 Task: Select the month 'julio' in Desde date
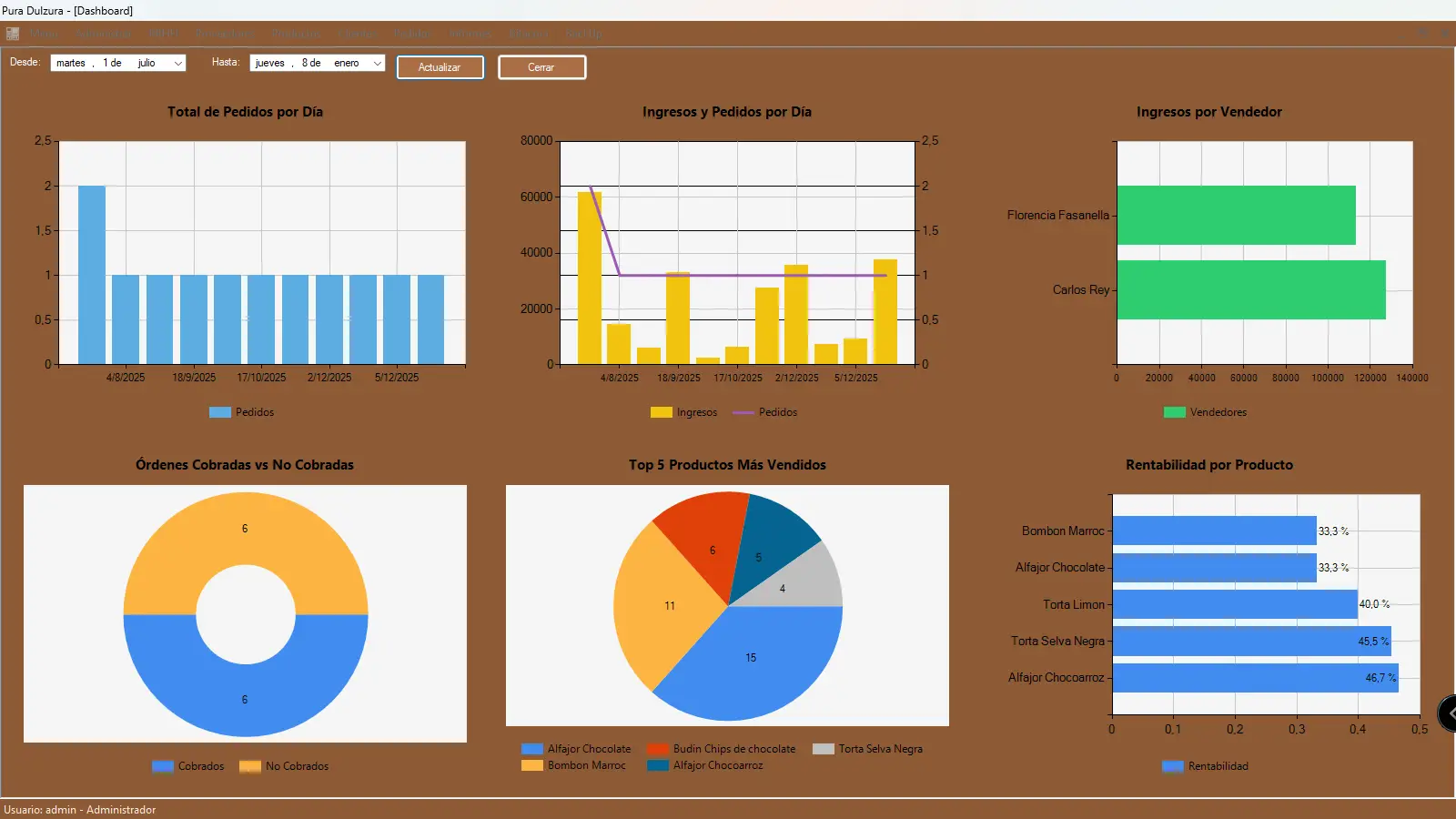pyautogui.click(x=147, y=63)
